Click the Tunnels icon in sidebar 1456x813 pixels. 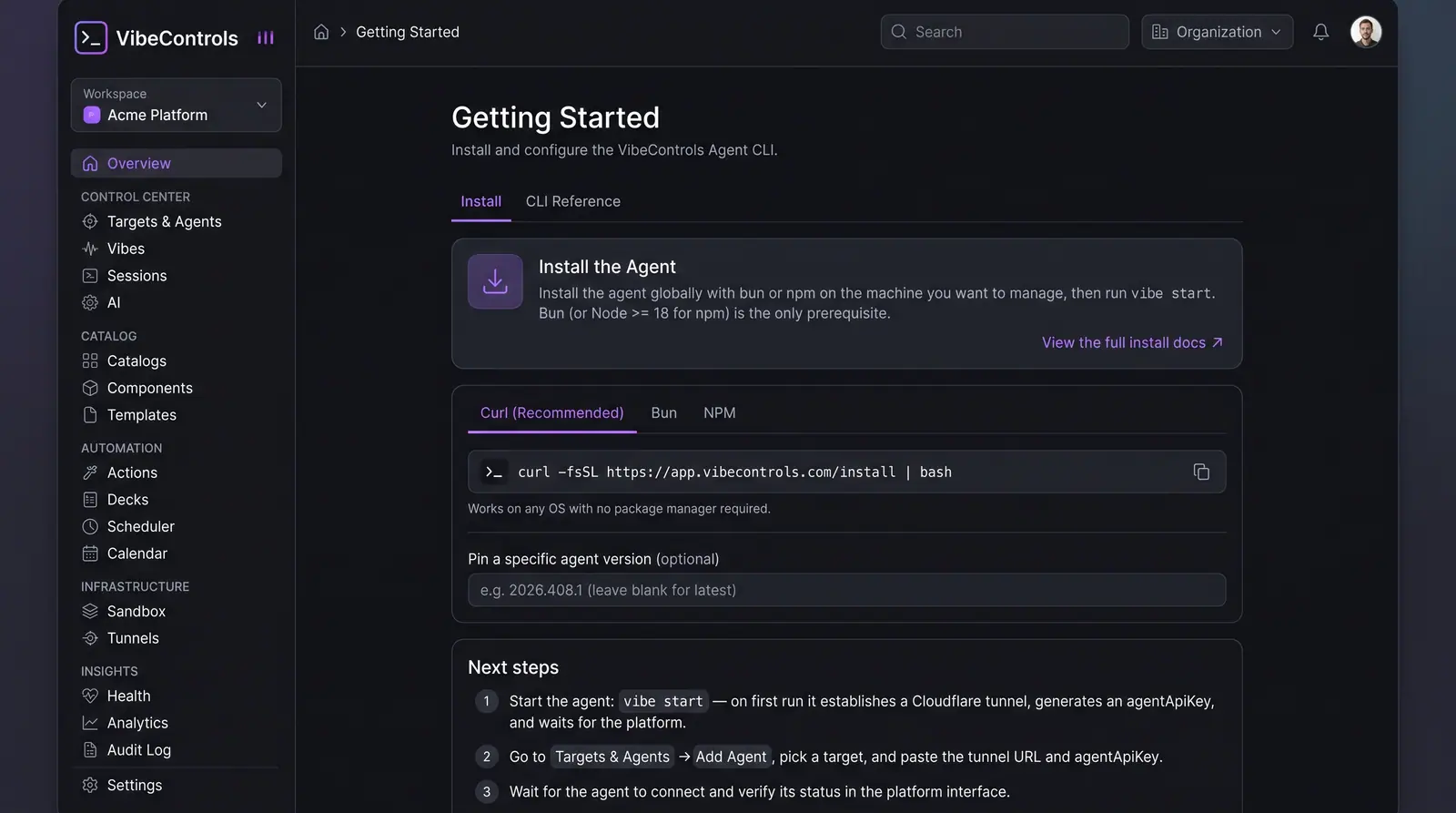[x=90, y=638]
